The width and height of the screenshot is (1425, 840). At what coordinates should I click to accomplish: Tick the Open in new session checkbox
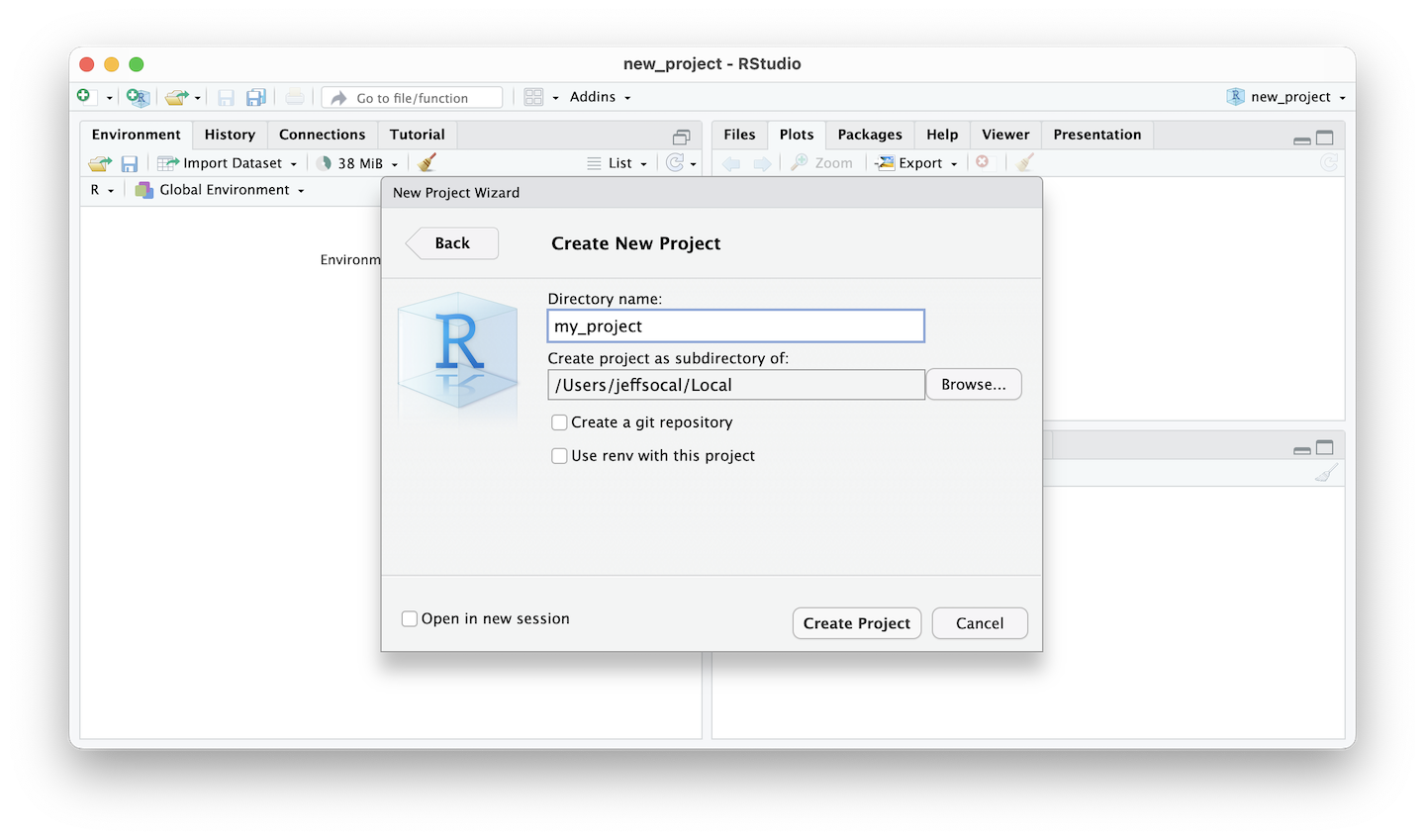coord(410,619)
